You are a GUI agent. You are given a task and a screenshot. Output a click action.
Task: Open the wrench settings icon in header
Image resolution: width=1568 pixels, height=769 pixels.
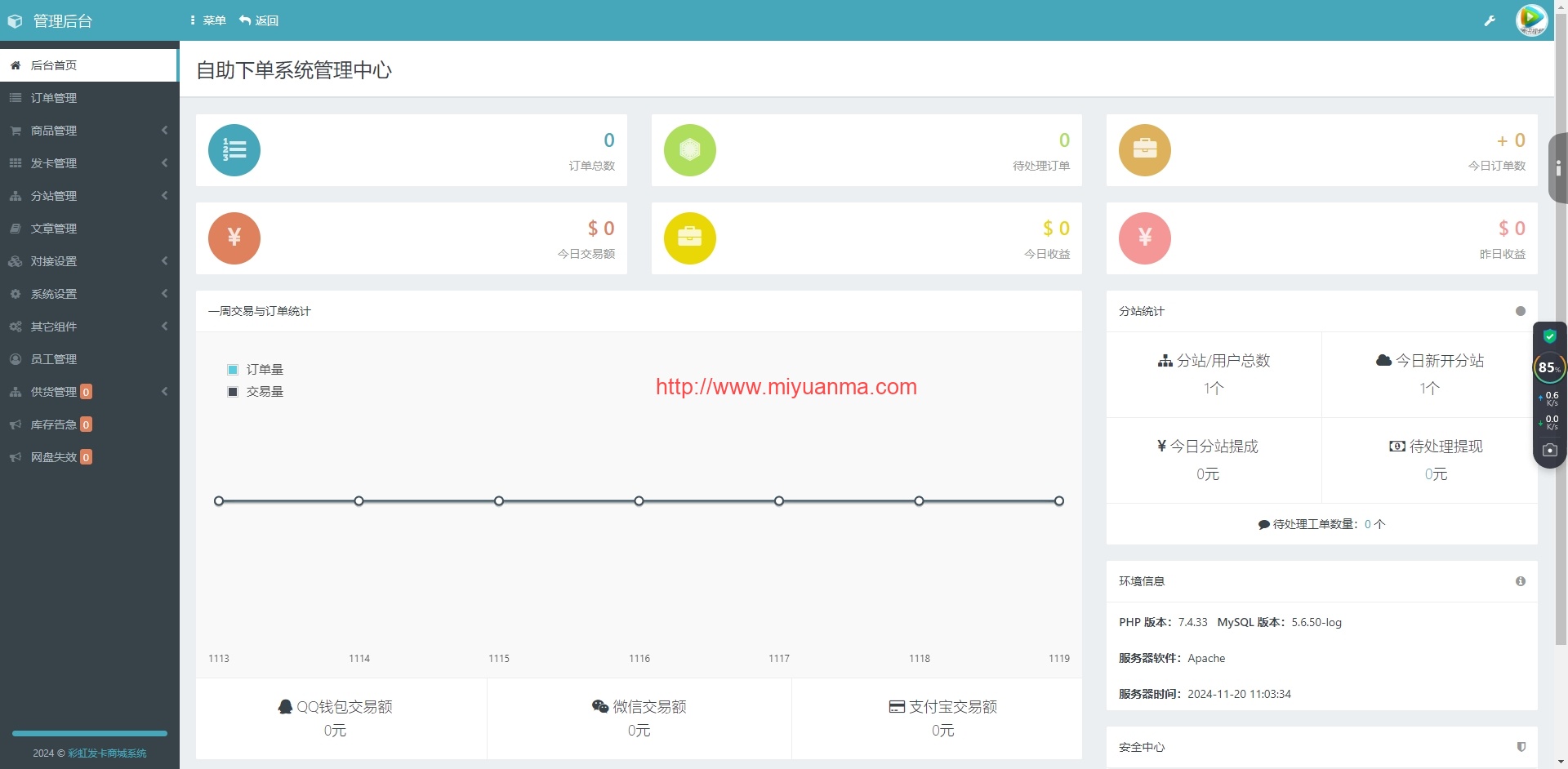coord(1490,21)
